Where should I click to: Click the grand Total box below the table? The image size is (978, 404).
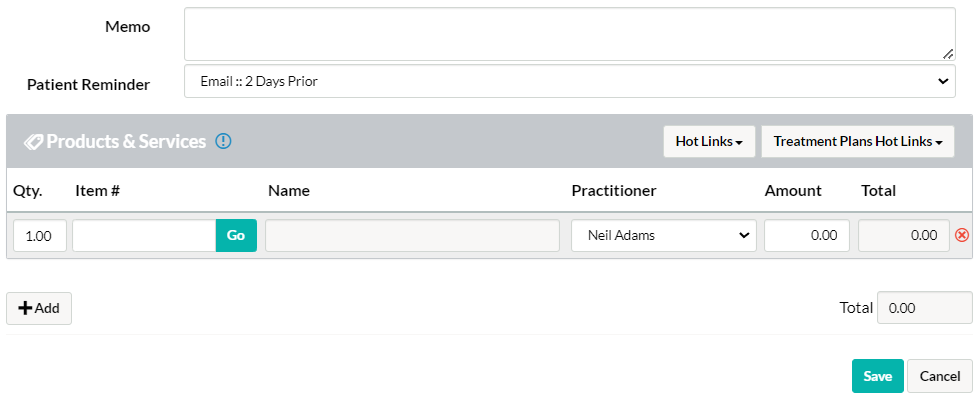pyautogui.click(x=924, y=307)
